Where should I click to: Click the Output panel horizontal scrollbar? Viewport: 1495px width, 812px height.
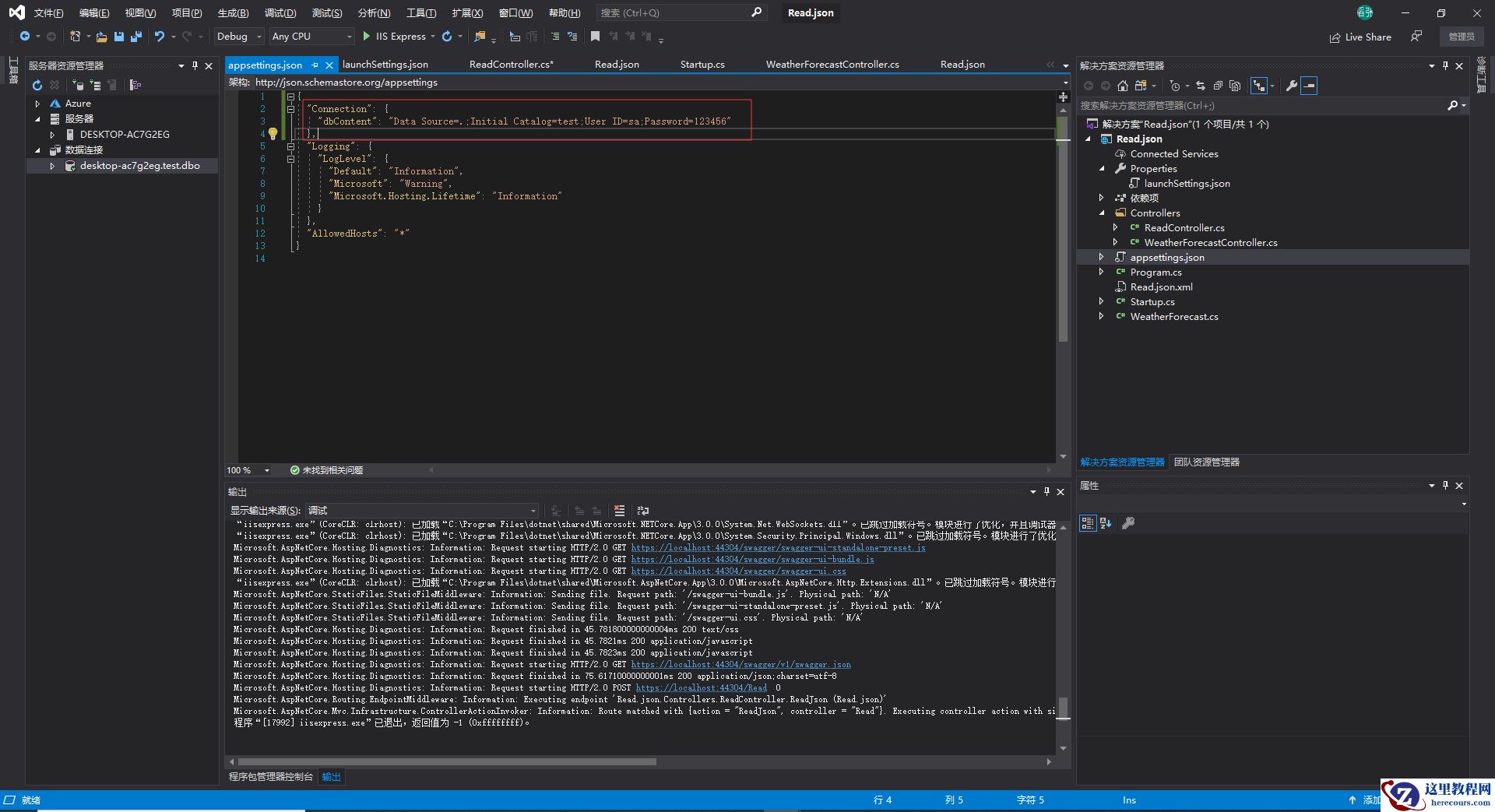pyautogui.click(x=447, y=761)
